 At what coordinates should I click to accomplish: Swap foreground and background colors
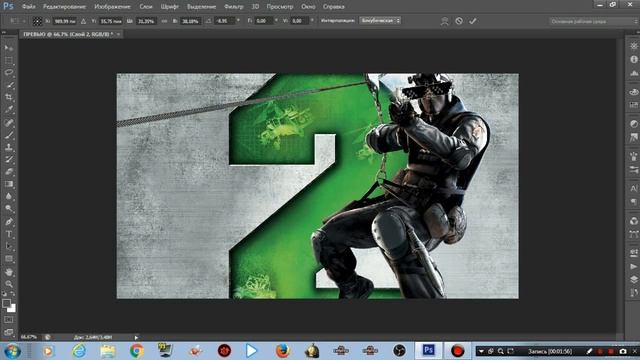[x=13, y=294]
